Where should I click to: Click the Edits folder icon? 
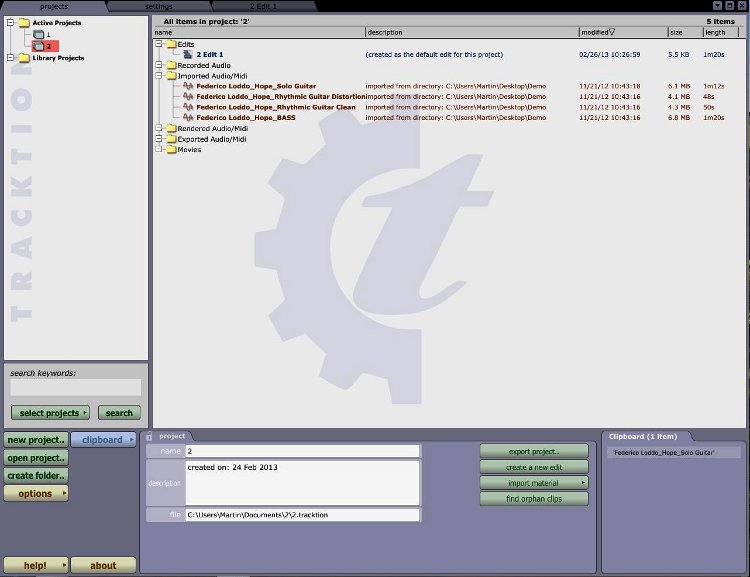point(172,44)
